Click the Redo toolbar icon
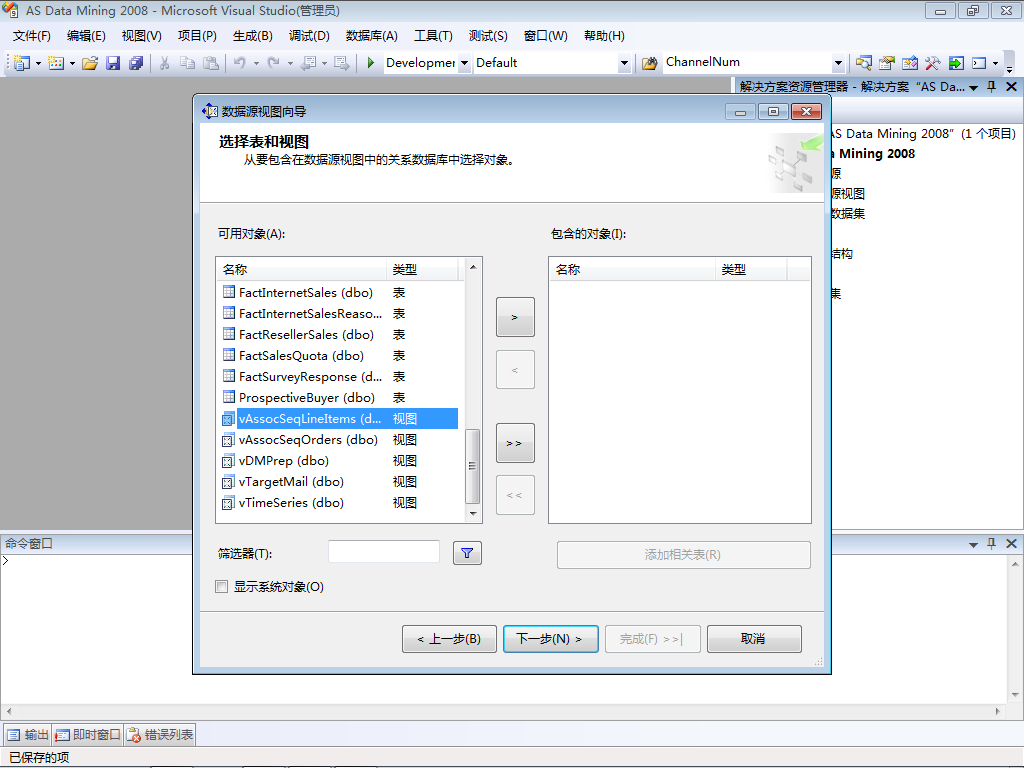Image resolution: width=1024 pixels, height=768 pixels. (274, 63)
